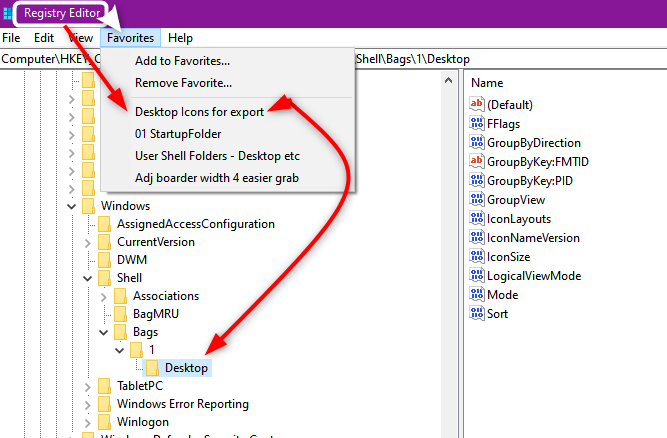Click the registry address bar path

(x=334, y=59)
